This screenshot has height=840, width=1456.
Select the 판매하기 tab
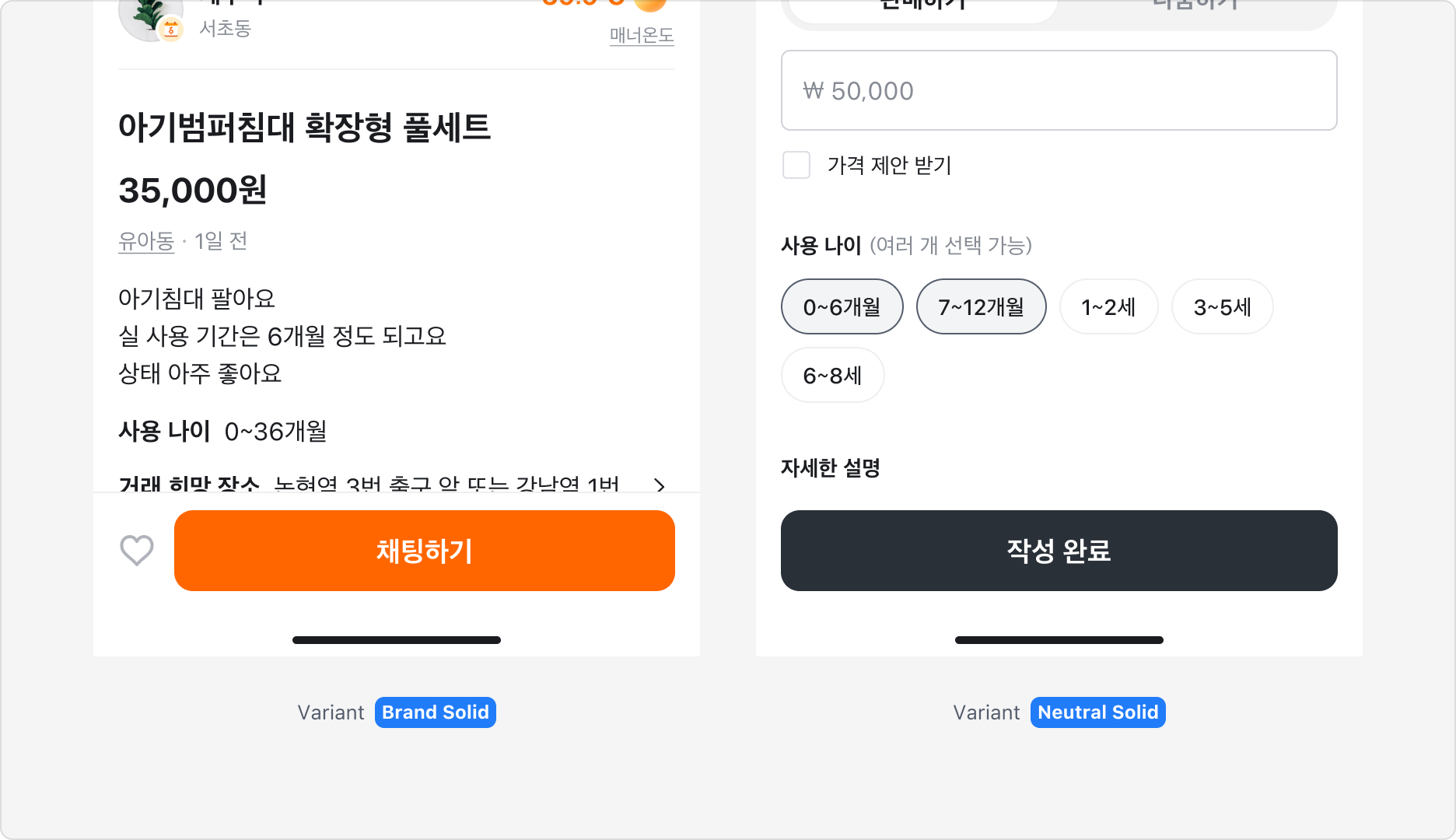(922, 6)
